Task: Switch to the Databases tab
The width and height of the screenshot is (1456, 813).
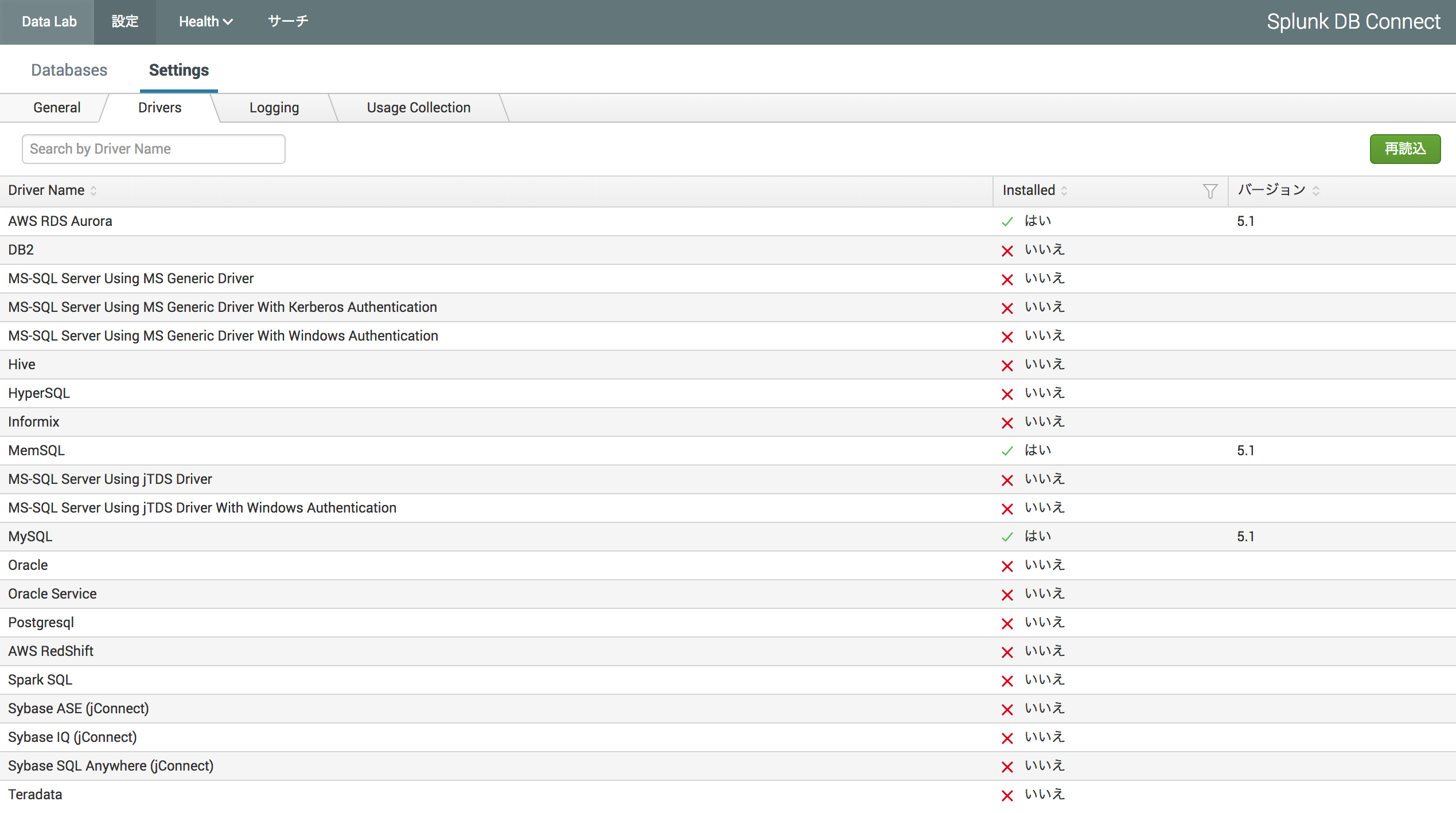Action: point(69,70)
